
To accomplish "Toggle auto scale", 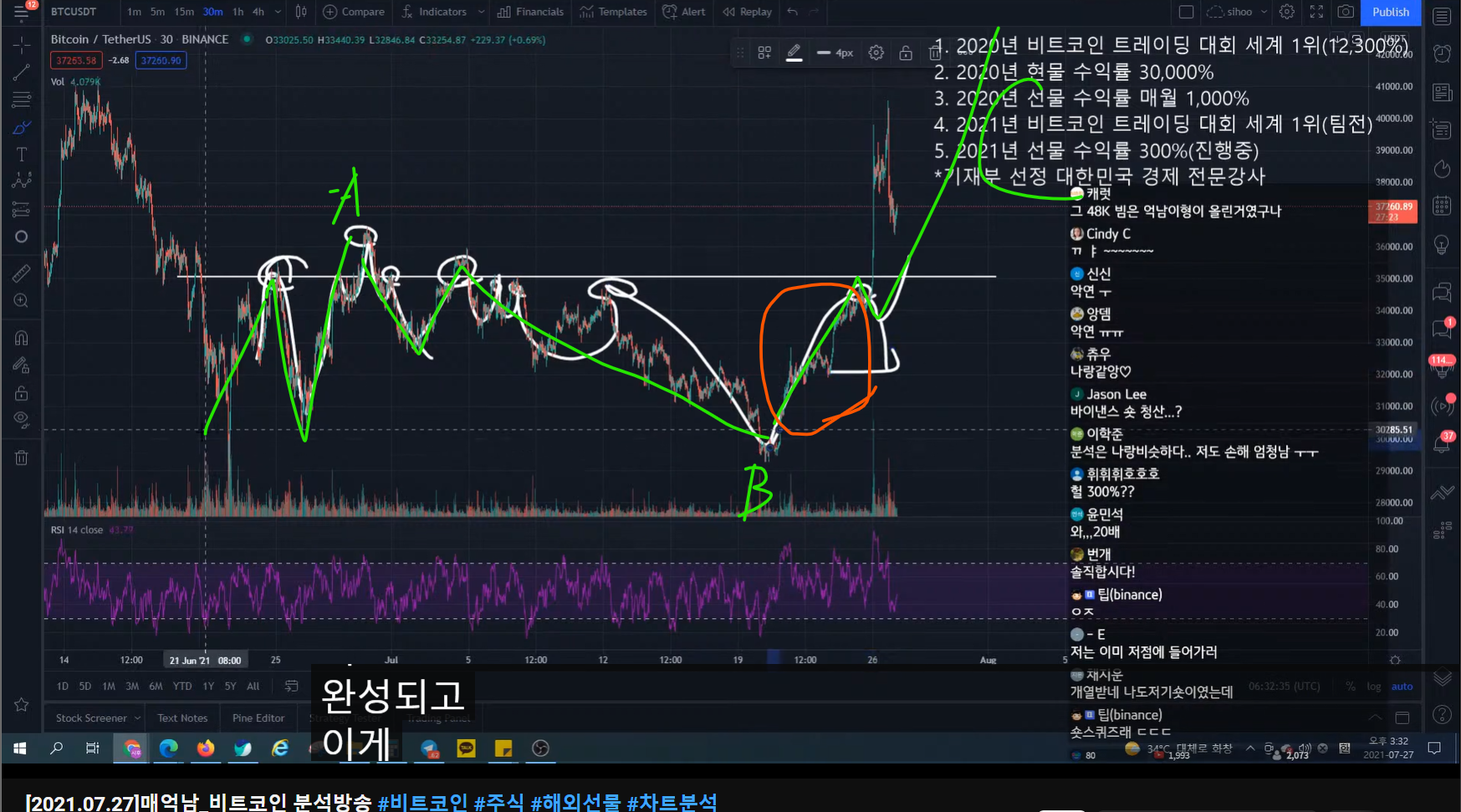I will tap(1402, 686).
